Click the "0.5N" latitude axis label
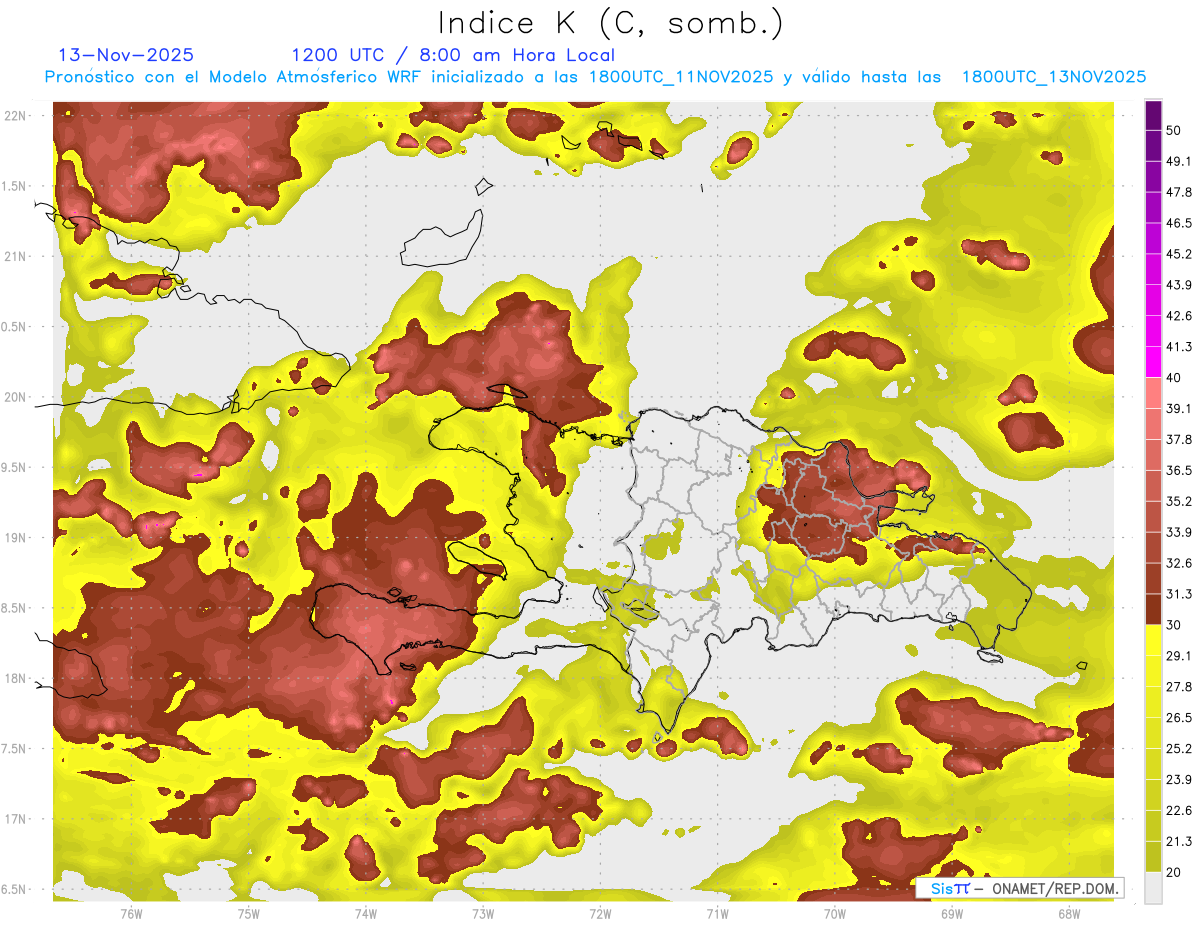 [x=14, y=327]
